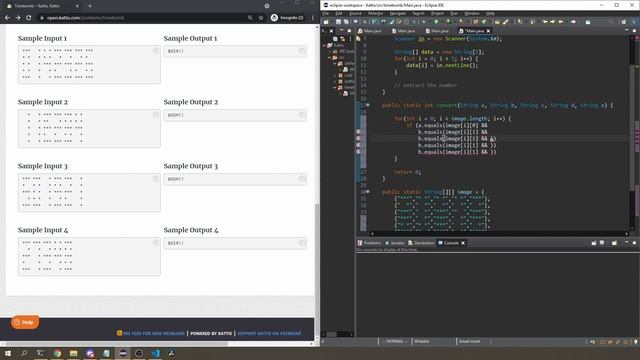Open Visual Studio Code from taskbar
Viewport: 640px width, 360px height.
pyautogui.click(x=156, y=353)
